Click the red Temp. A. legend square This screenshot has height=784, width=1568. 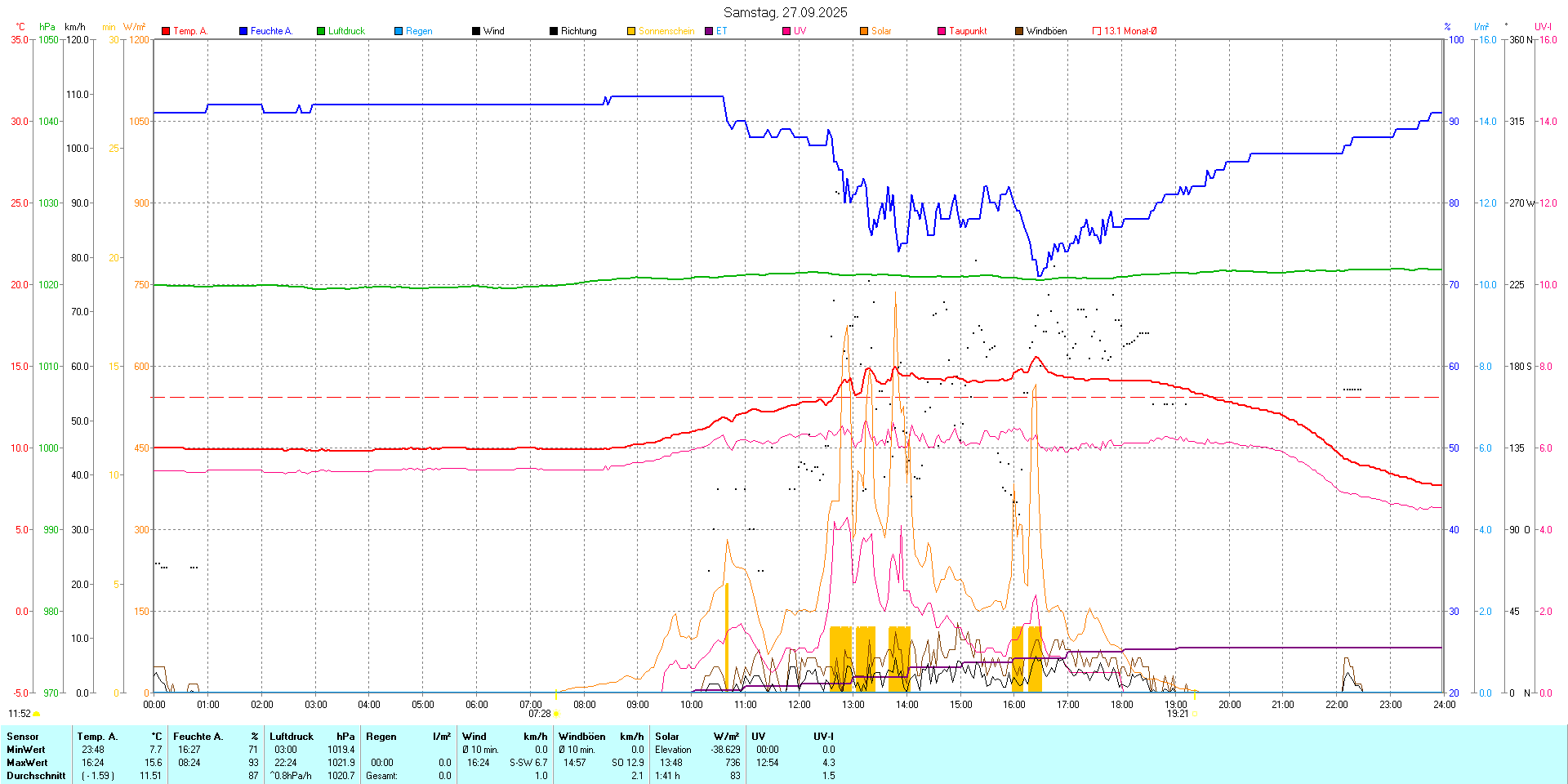[166, 31]
